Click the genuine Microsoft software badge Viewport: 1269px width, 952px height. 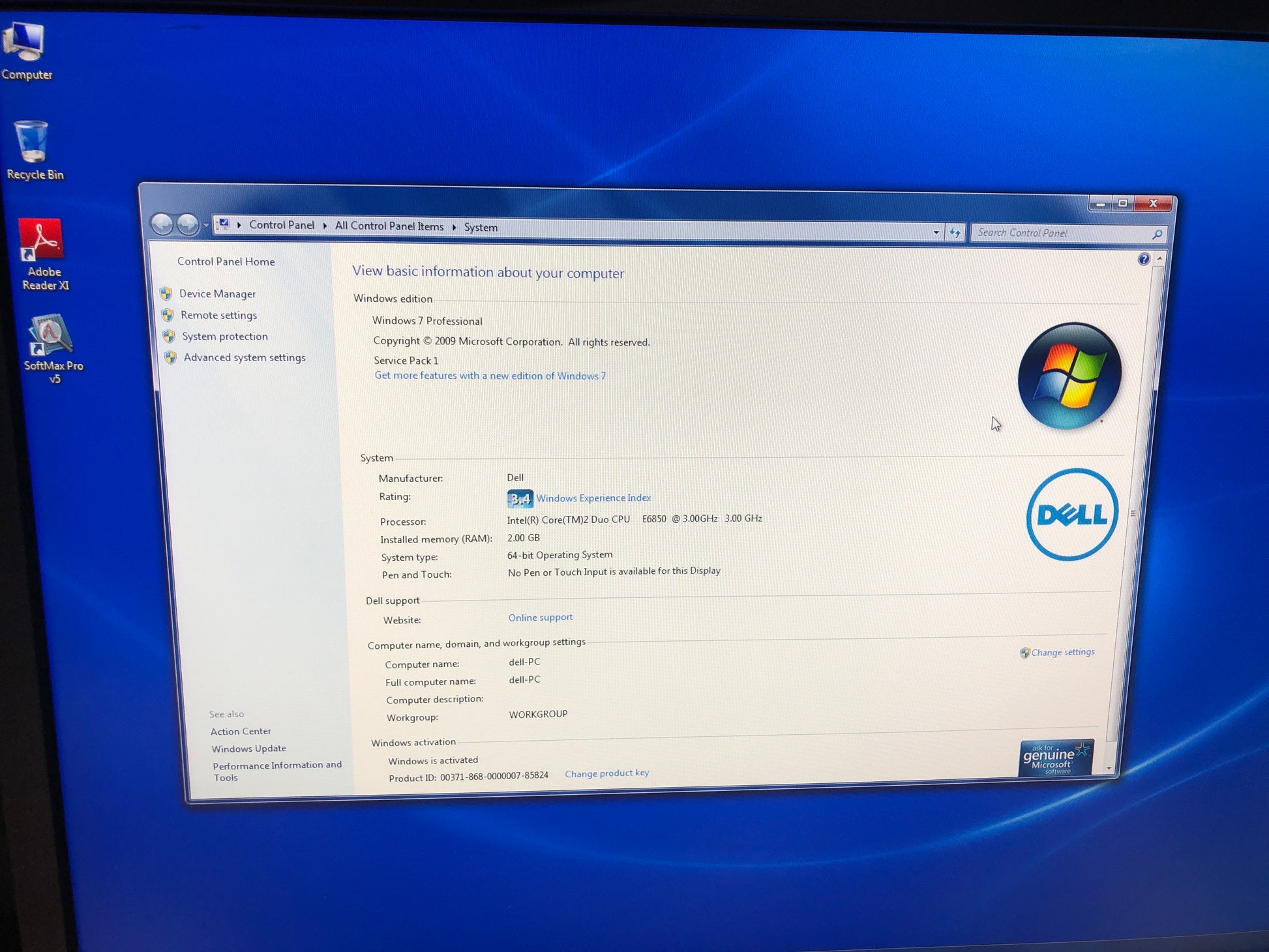[x=1056, y=758]
